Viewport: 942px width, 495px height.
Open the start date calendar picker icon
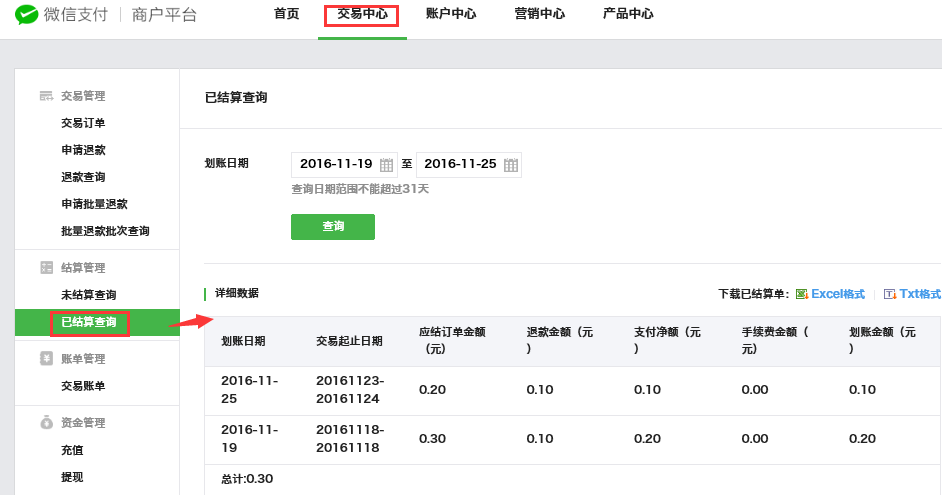pos(386,165)
